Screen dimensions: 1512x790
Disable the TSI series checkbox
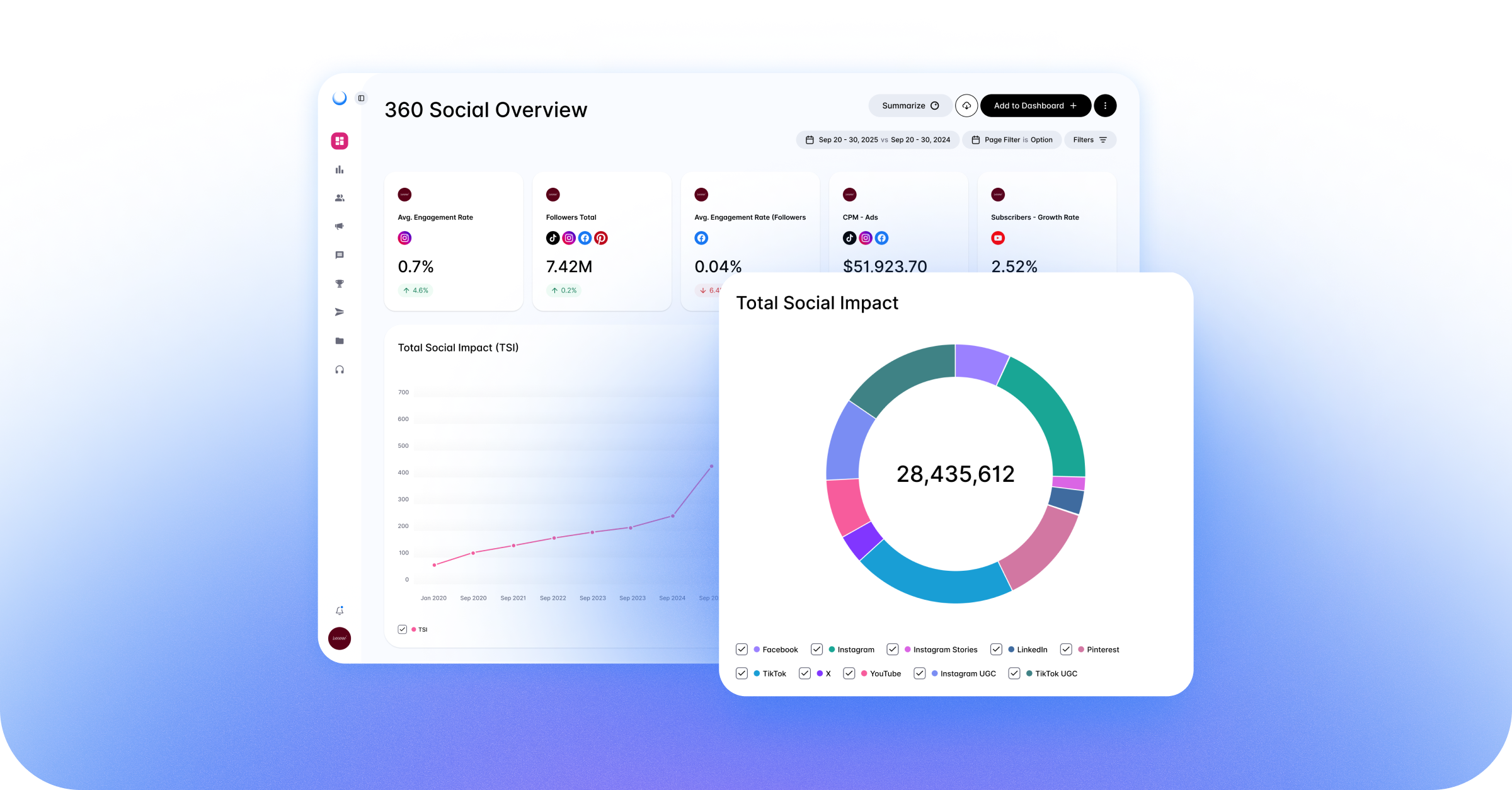(403, 629)
